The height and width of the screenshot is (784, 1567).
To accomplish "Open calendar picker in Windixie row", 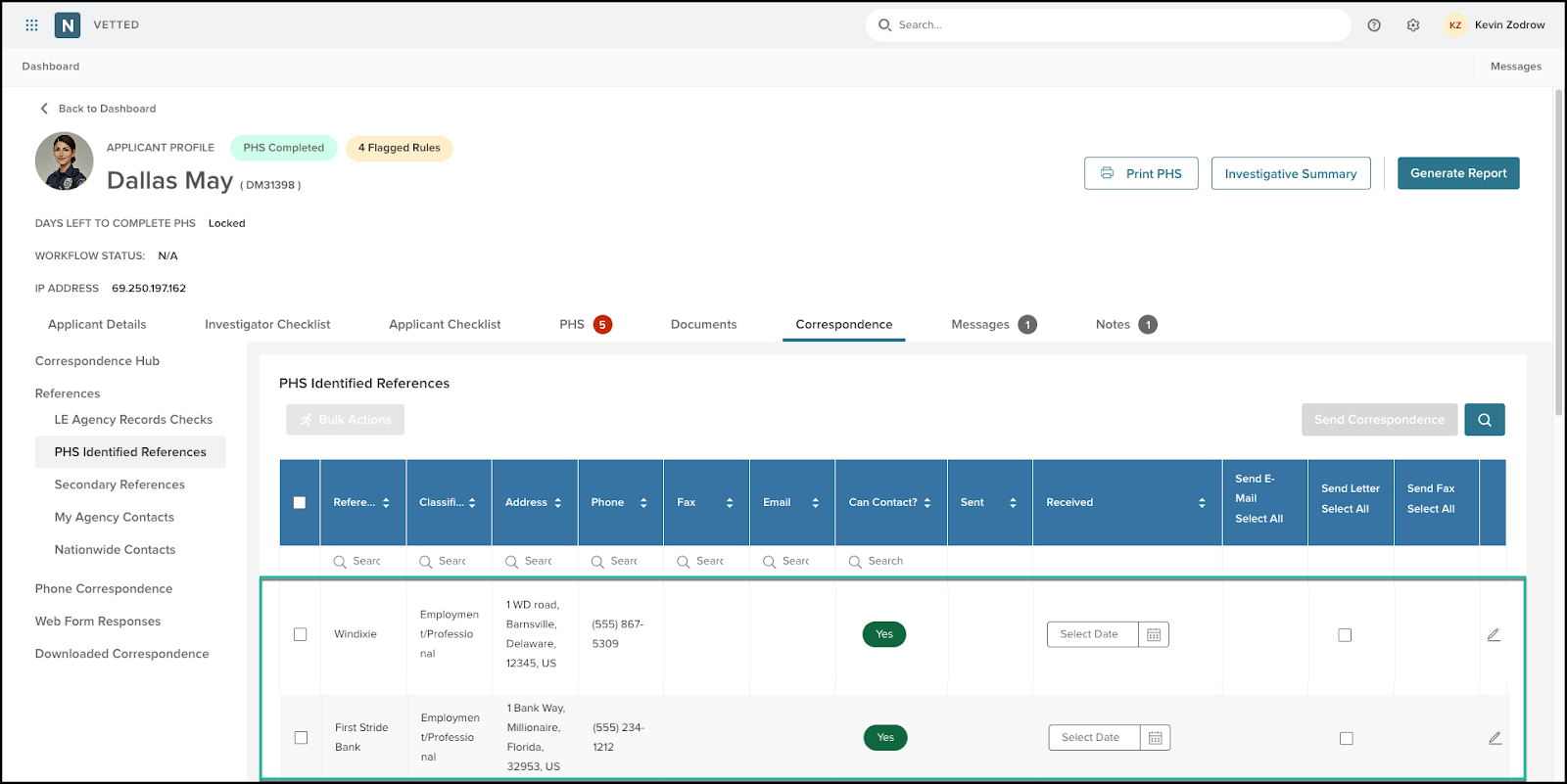I will click(1154, 634).
